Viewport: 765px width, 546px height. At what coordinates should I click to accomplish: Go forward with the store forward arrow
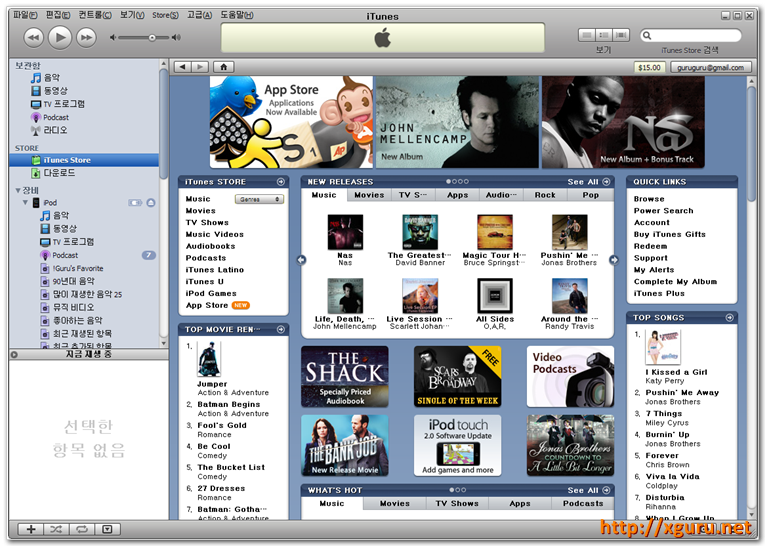[200, 67]
